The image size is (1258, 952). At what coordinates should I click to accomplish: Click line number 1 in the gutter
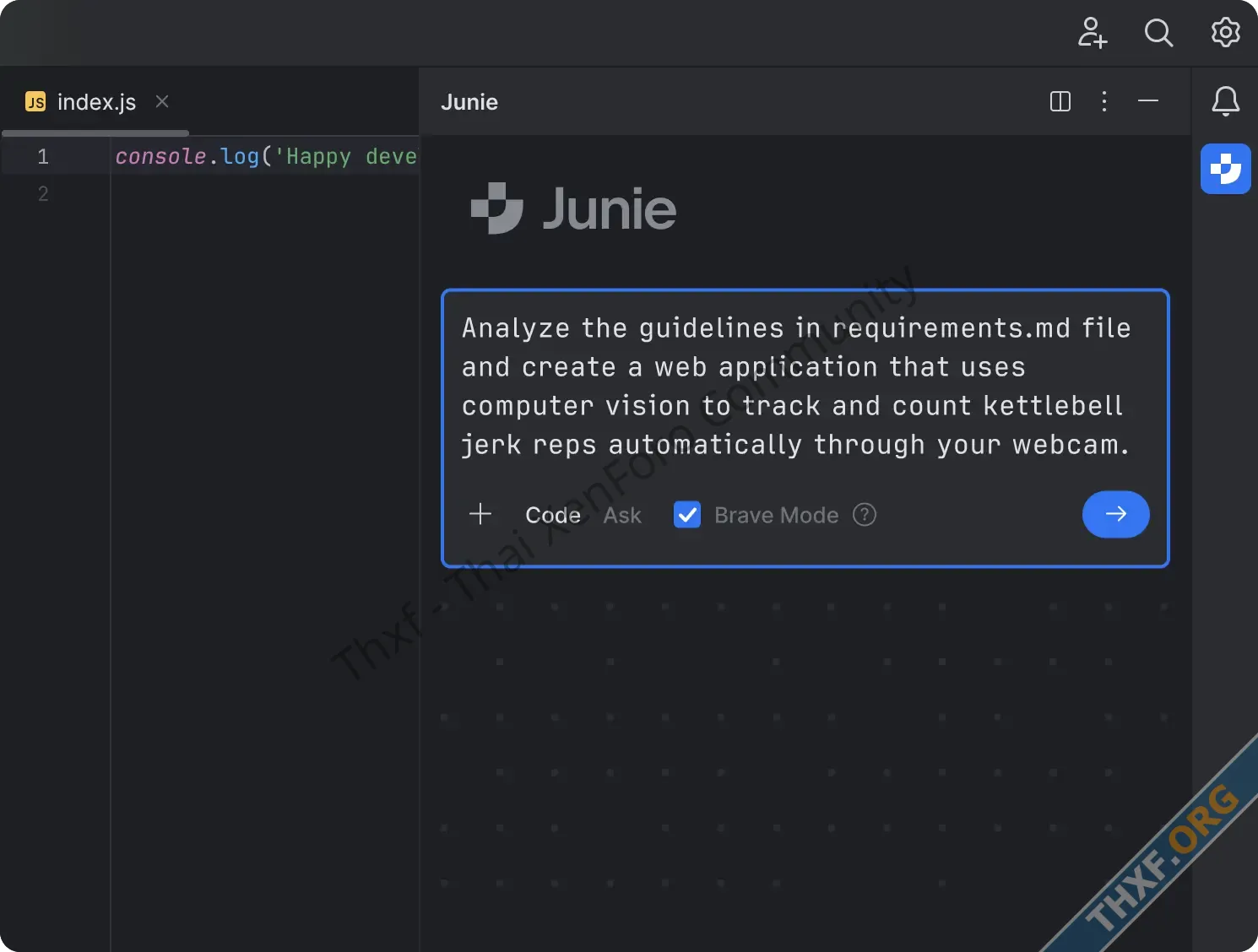[43, 156]
